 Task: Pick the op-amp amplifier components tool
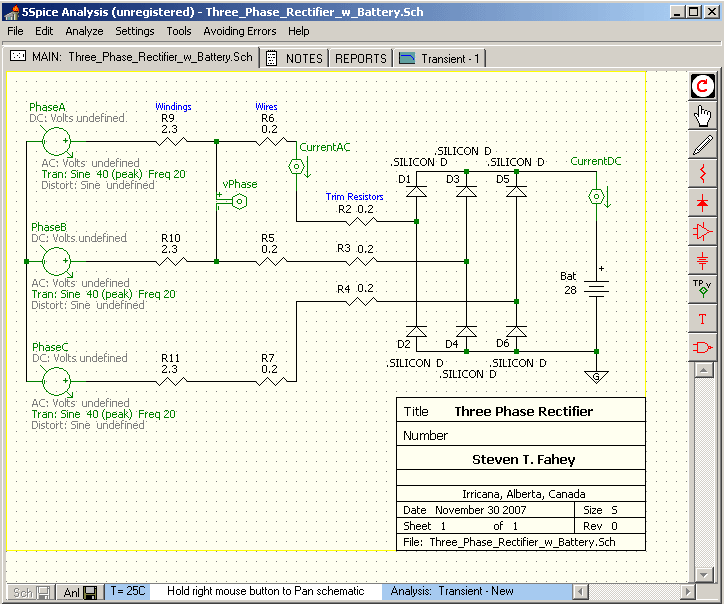click(704, 232)
